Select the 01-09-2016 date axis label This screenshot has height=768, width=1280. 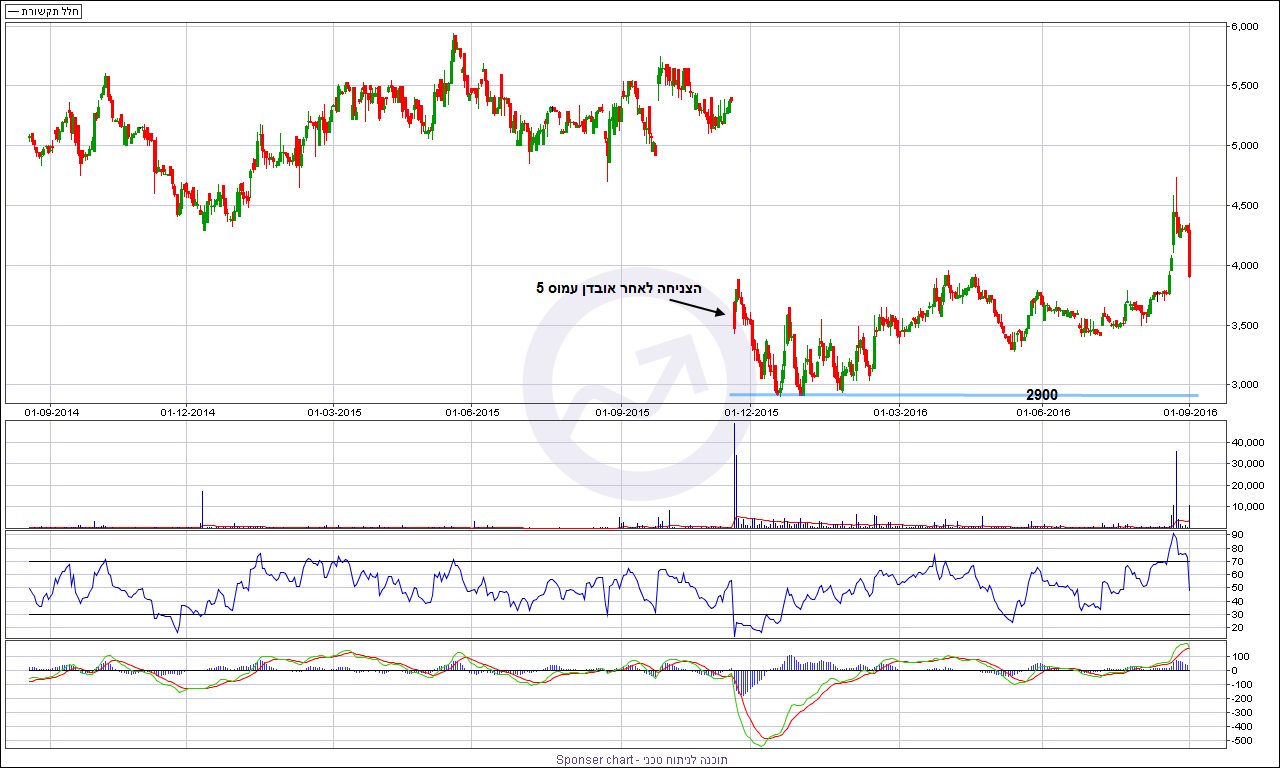tap(1188, 411)
